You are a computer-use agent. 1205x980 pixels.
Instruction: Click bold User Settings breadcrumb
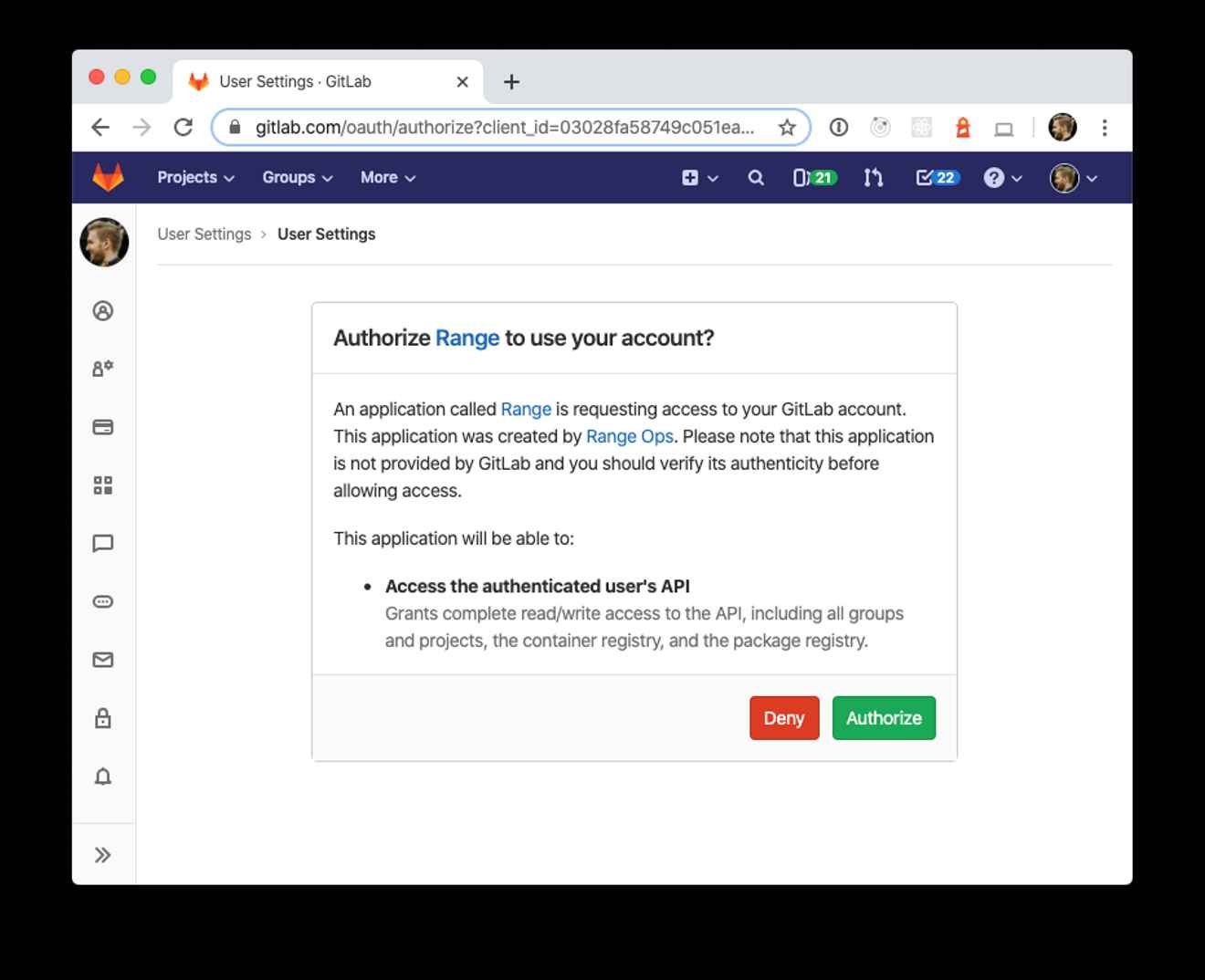(326, 234)
